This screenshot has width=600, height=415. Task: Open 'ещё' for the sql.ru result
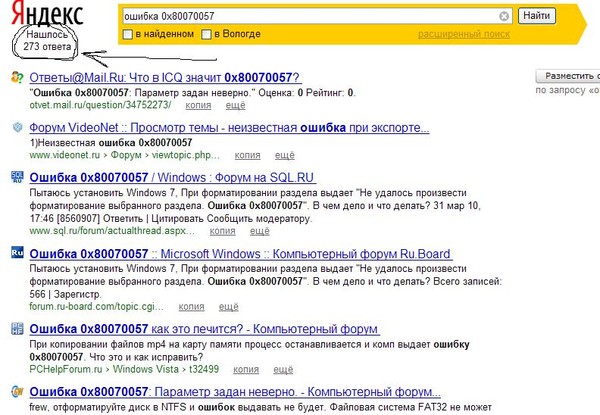tap(260, 231)
